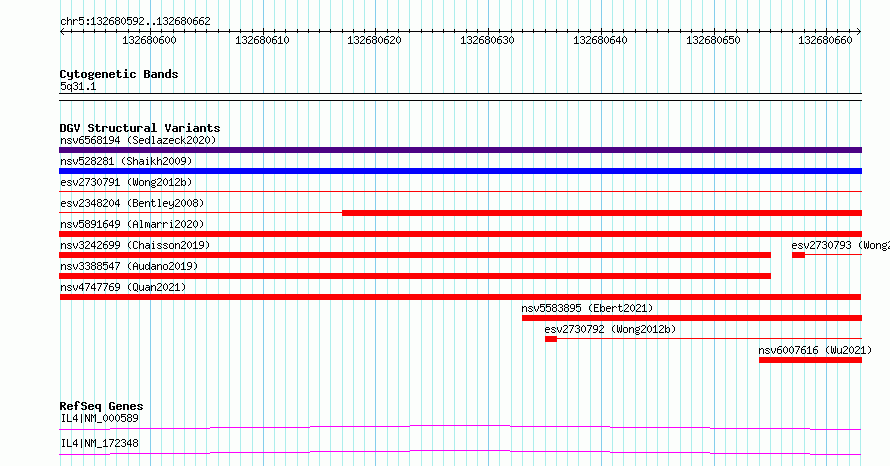Select the red nsv5583895 variant bar
The image size is (890, 466).
tap(692, 318)
